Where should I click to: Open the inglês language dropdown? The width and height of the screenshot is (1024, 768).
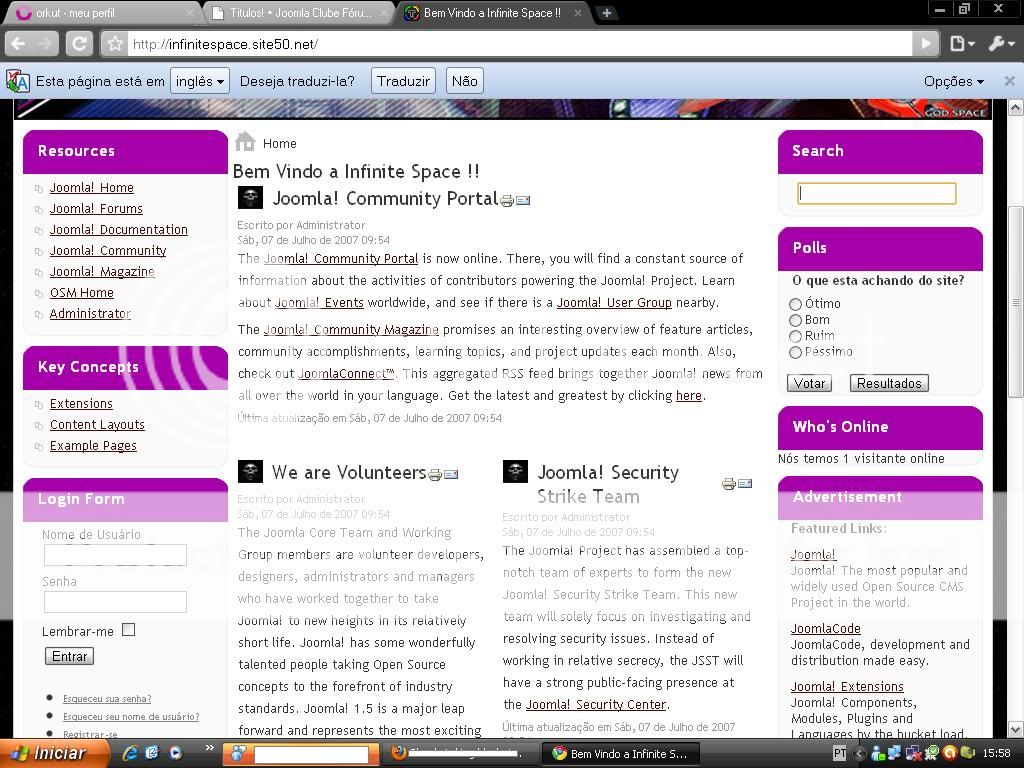tap(200, 81)
